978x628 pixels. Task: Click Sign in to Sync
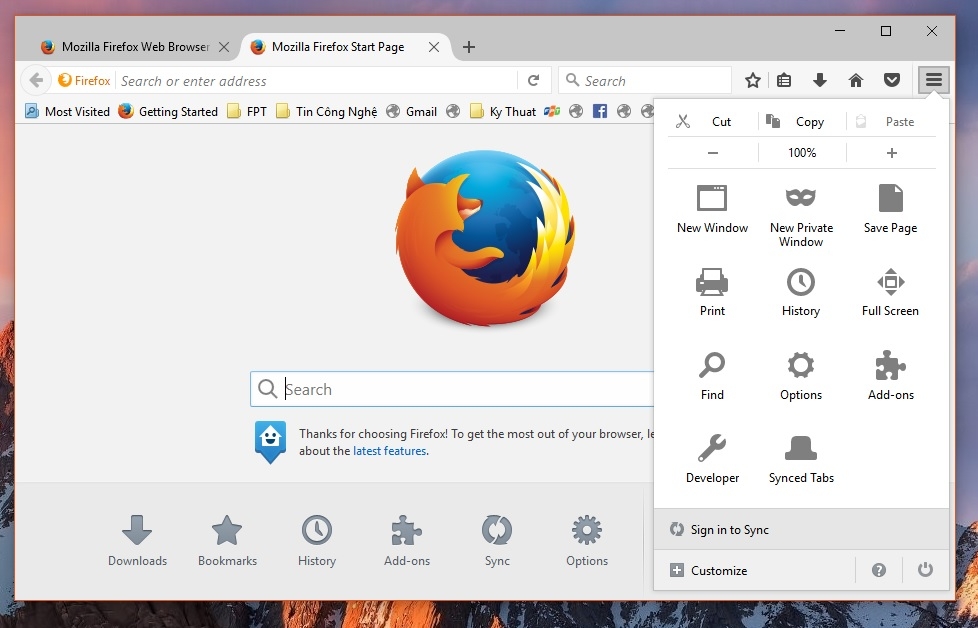point(801,529)
